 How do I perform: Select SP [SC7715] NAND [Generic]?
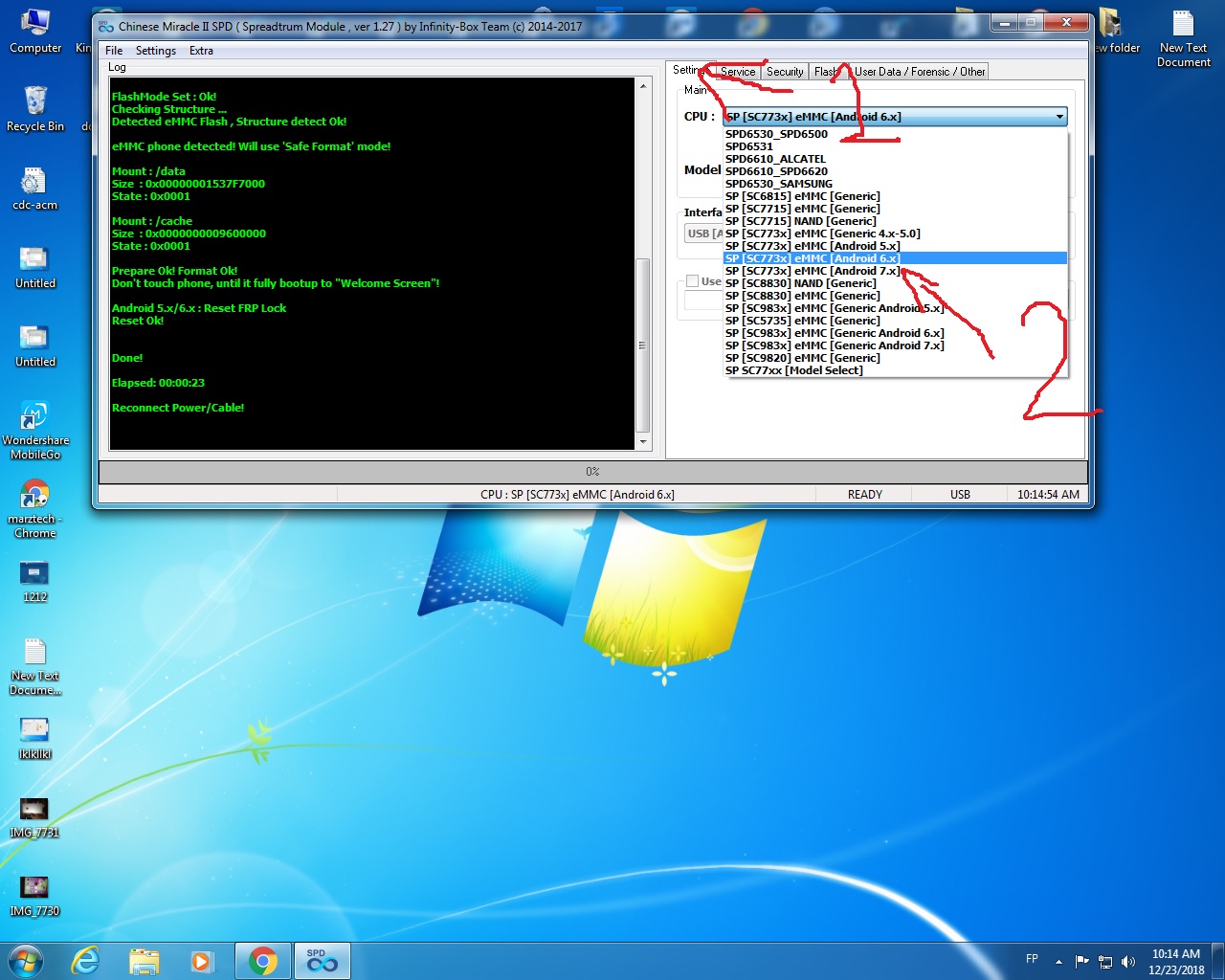pyautogui.click(x=895, y=221)
